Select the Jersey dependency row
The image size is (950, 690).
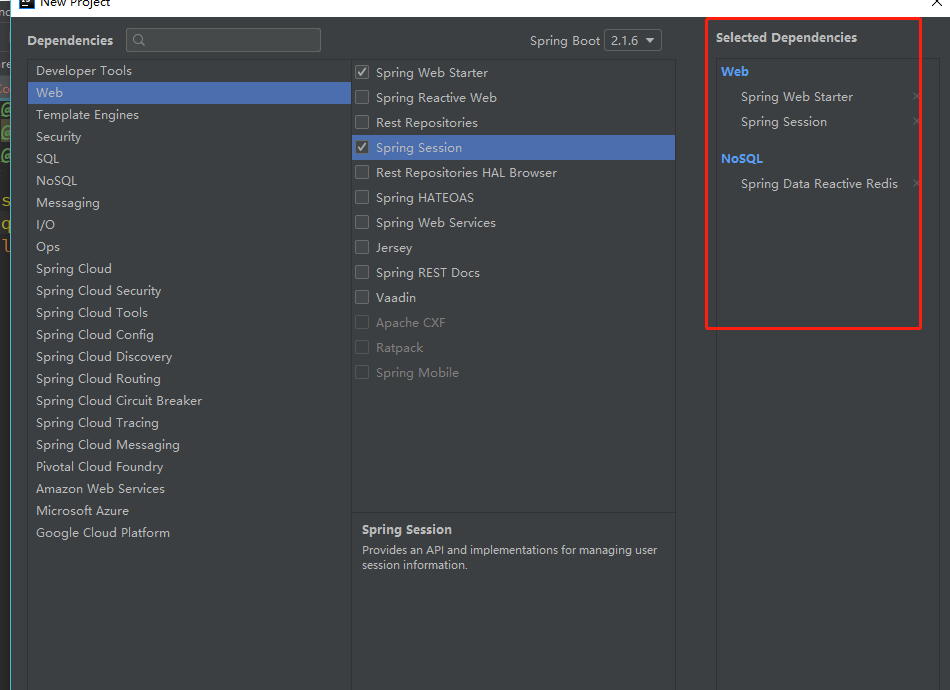pyautogui.click(x=394, y=248)
